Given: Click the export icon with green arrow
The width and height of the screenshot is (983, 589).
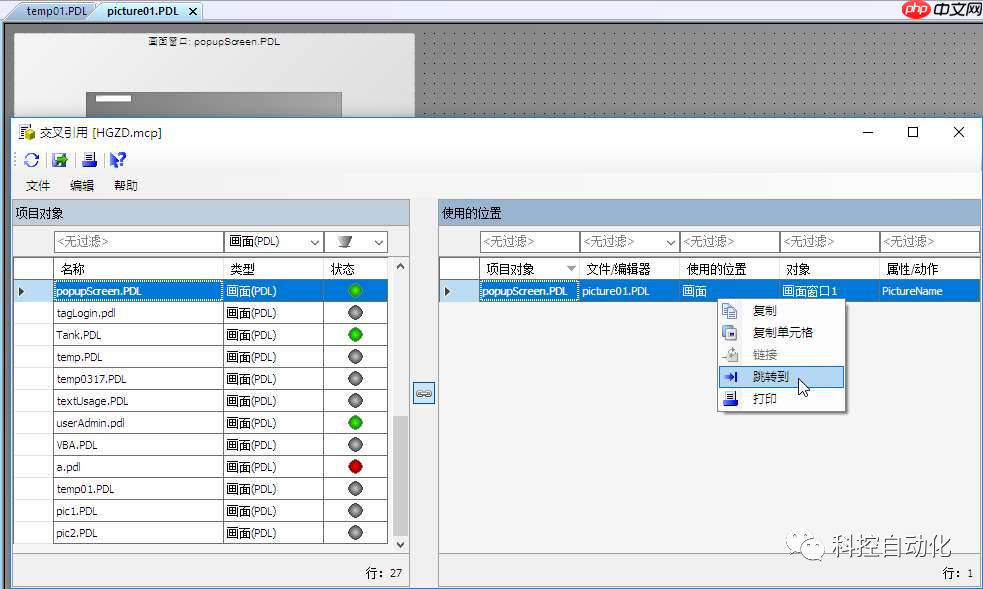Looking at the screenshot, I should [x=60, y=160].
